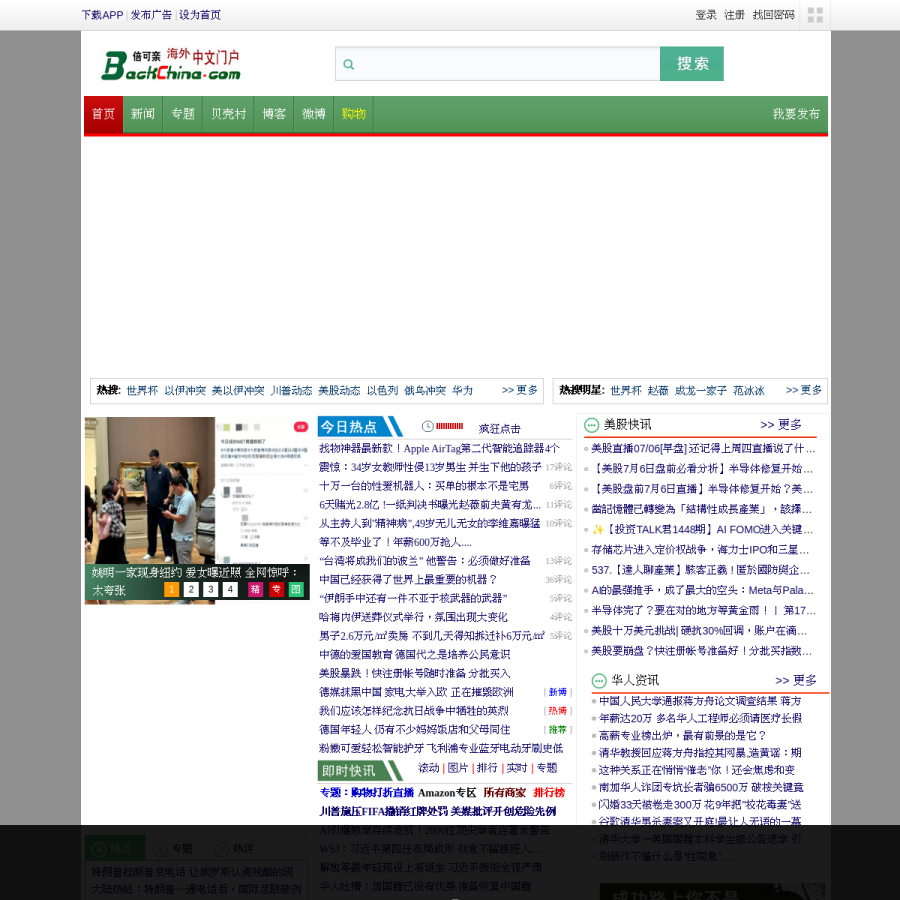Open 中国人民大学通报 article

click(700, 701)
